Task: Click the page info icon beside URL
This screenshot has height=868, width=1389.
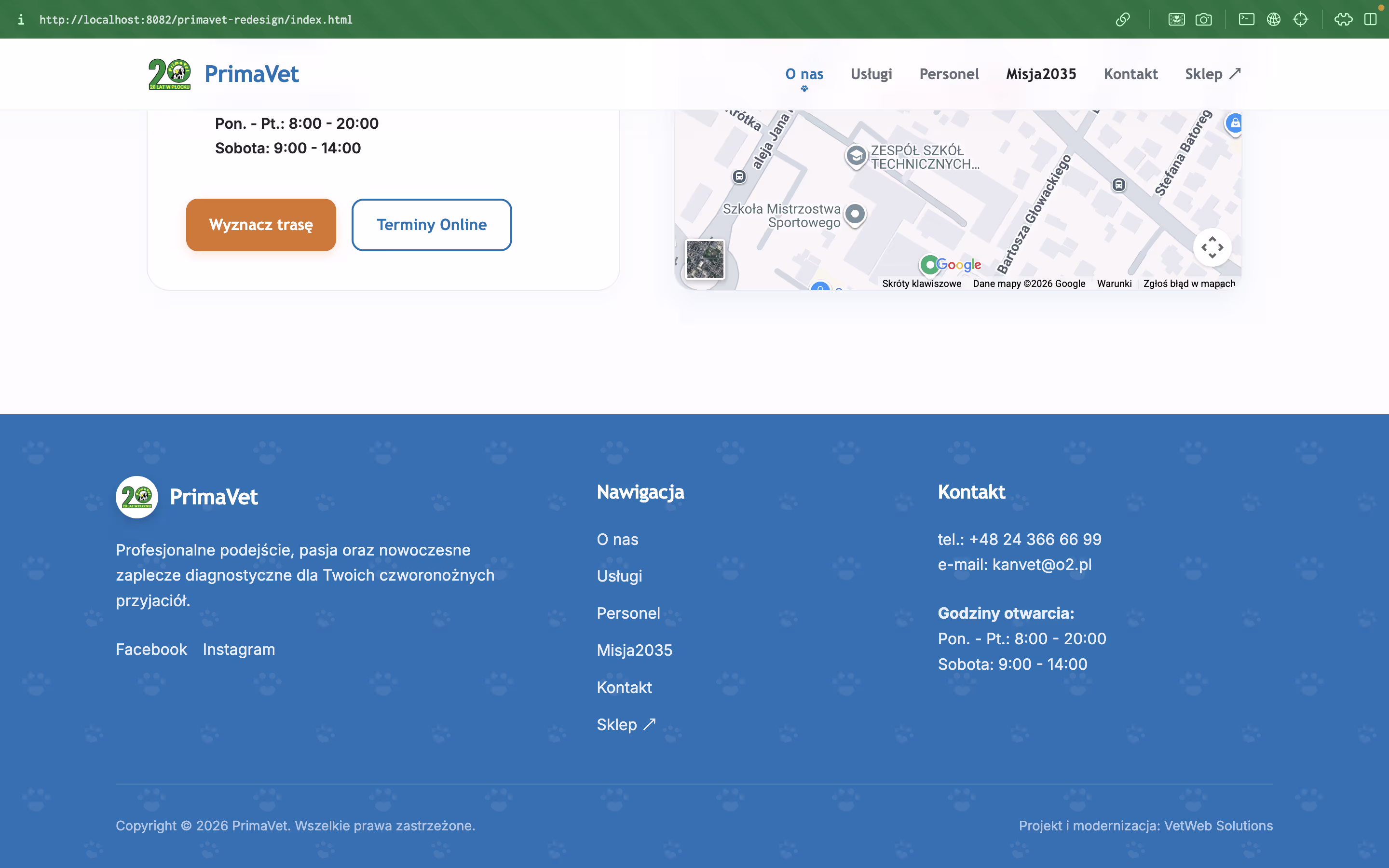Action: point(21,19)
